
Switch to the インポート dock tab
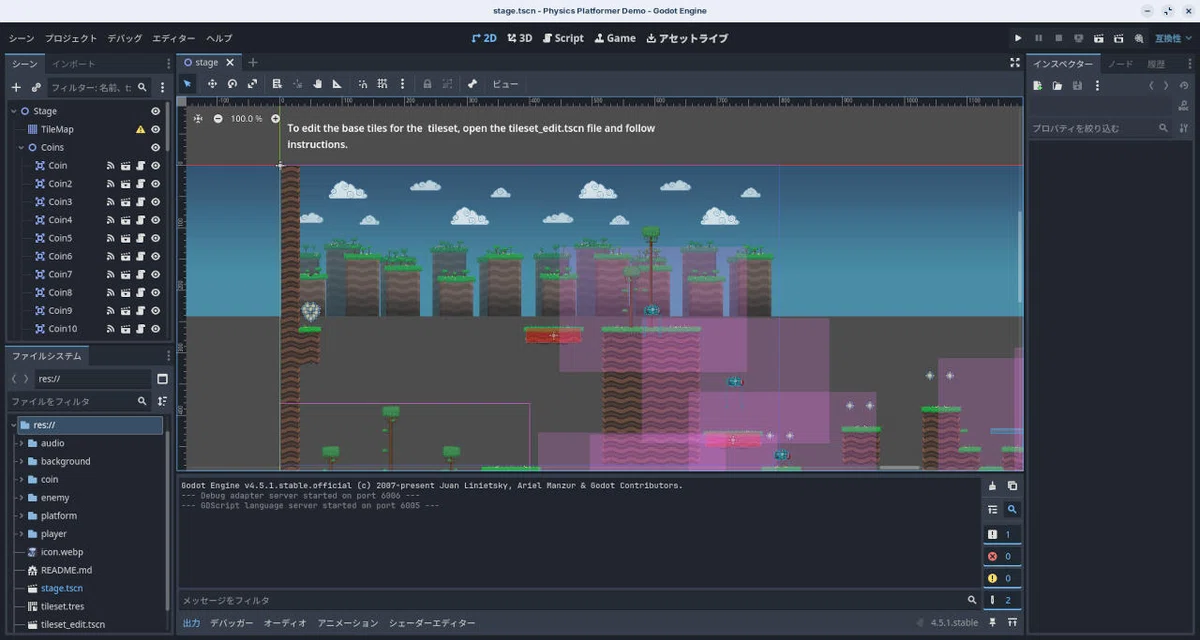[x=74, y=63]
